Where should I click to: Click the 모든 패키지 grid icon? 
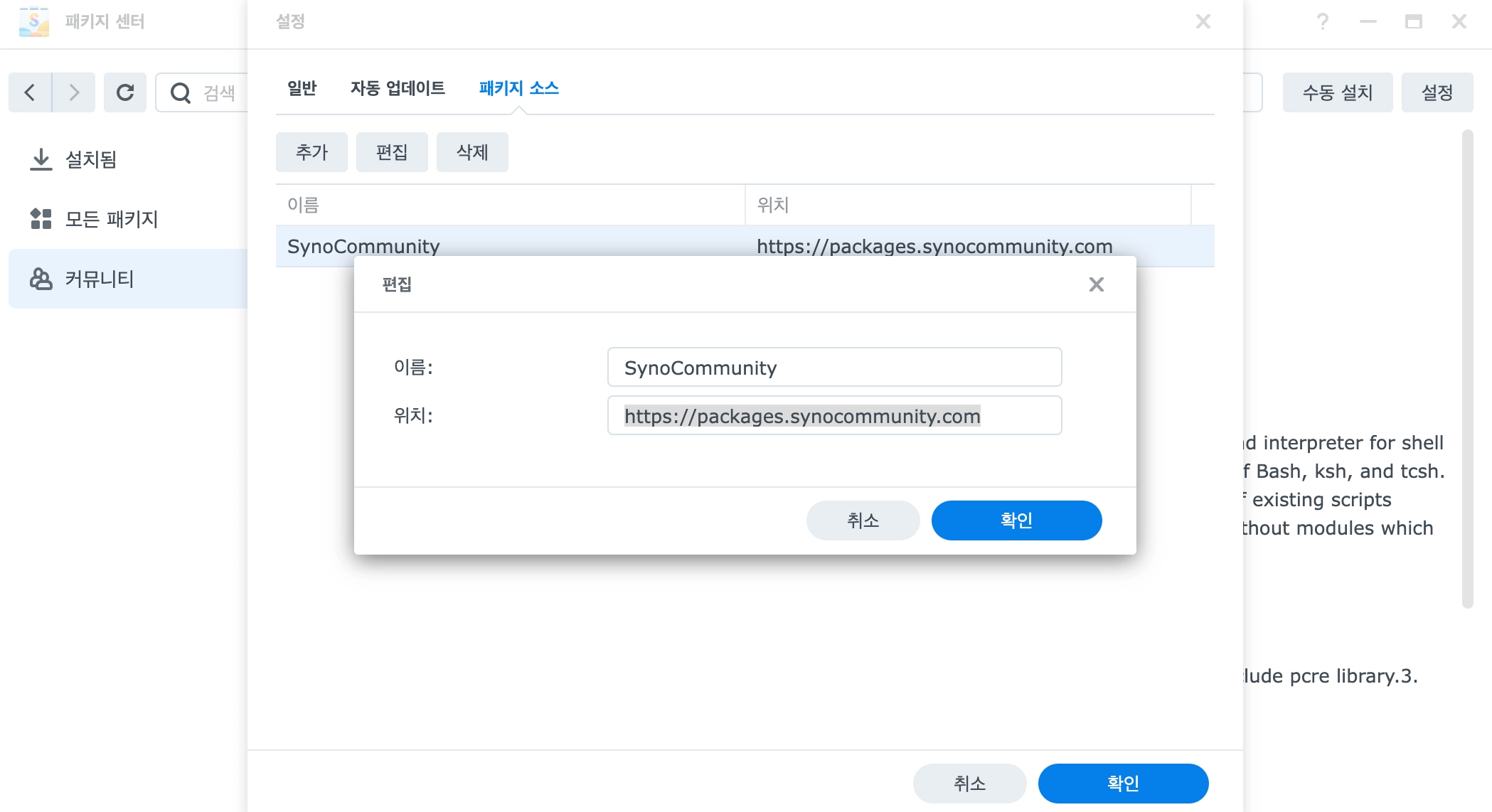(x=41, y=219)
